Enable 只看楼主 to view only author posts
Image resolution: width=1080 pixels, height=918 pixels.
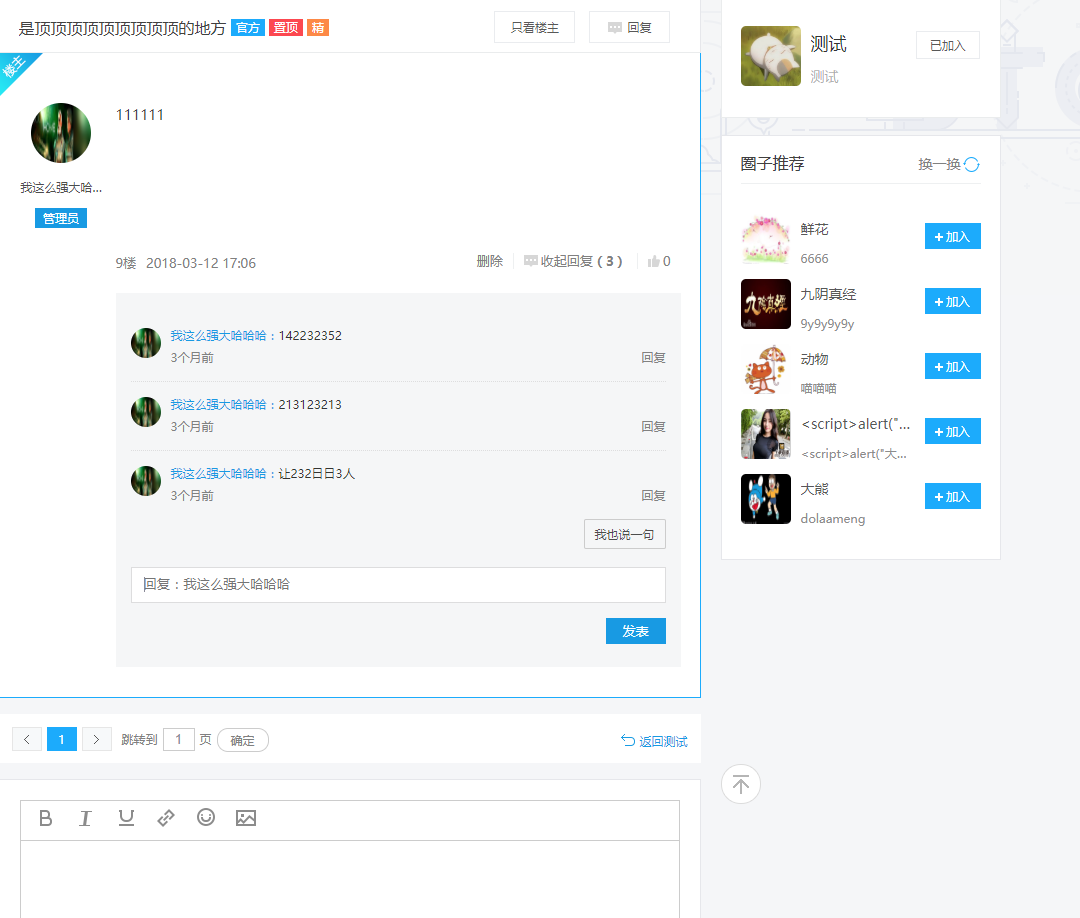coord(534,27)
